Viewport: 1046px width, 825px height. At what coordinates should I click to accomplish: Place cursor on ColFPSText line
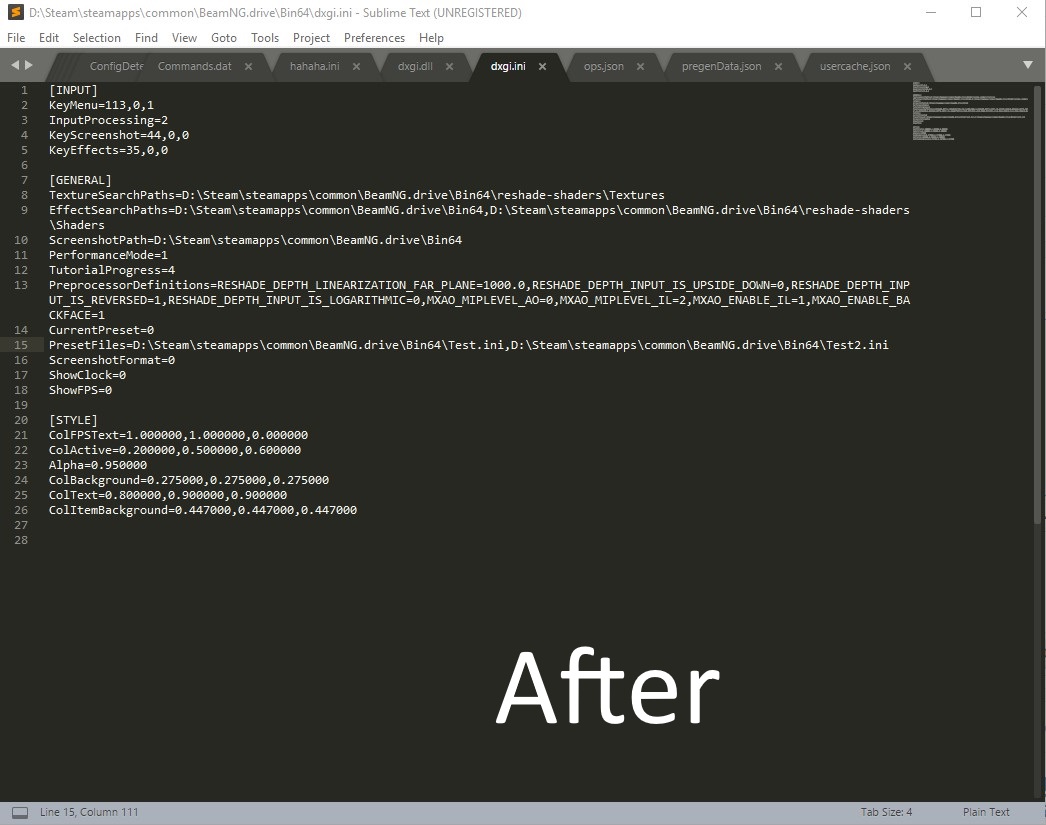[x=178, y=435]
